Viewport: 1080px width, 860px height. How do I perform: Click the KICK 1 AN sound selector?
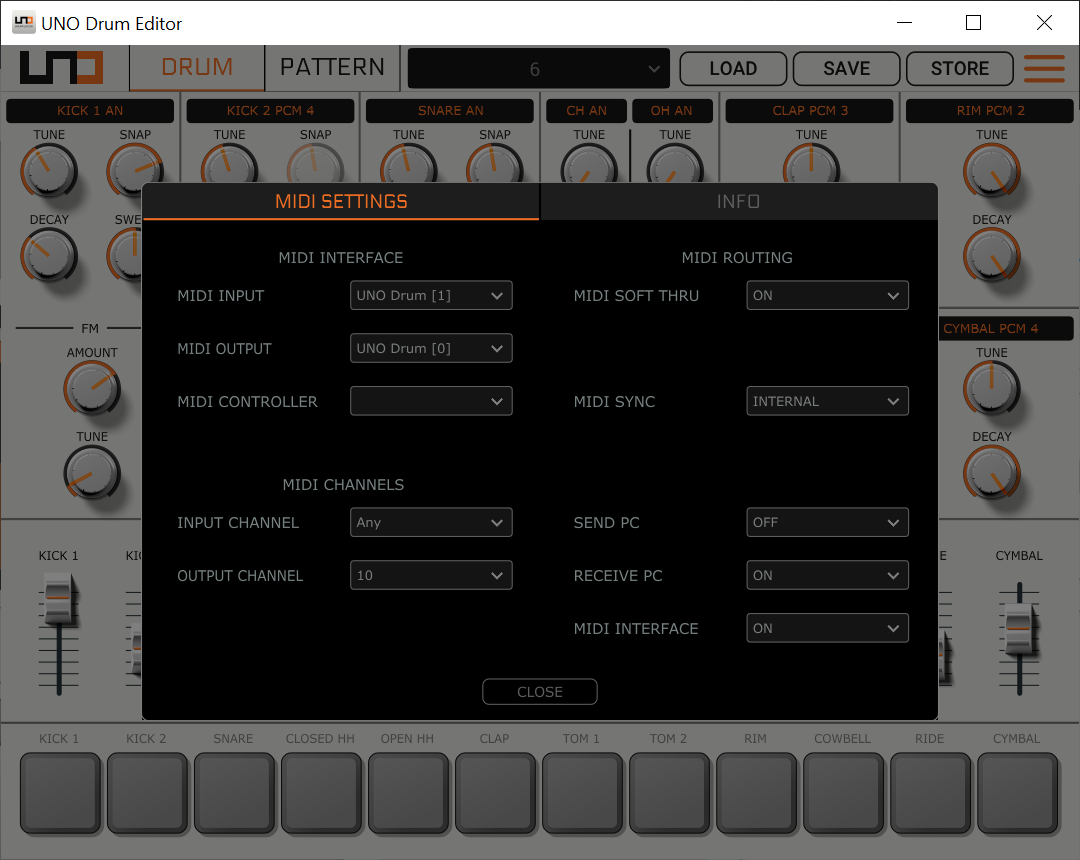(x=90, y=111)
